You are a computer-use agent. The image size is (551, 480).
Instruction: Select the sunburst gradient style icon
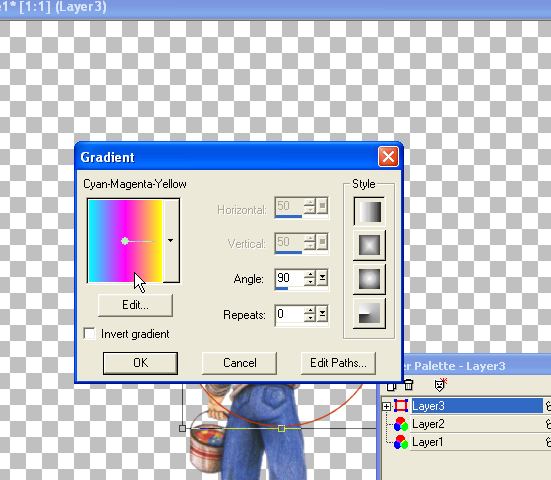click(x=369, y=279)
